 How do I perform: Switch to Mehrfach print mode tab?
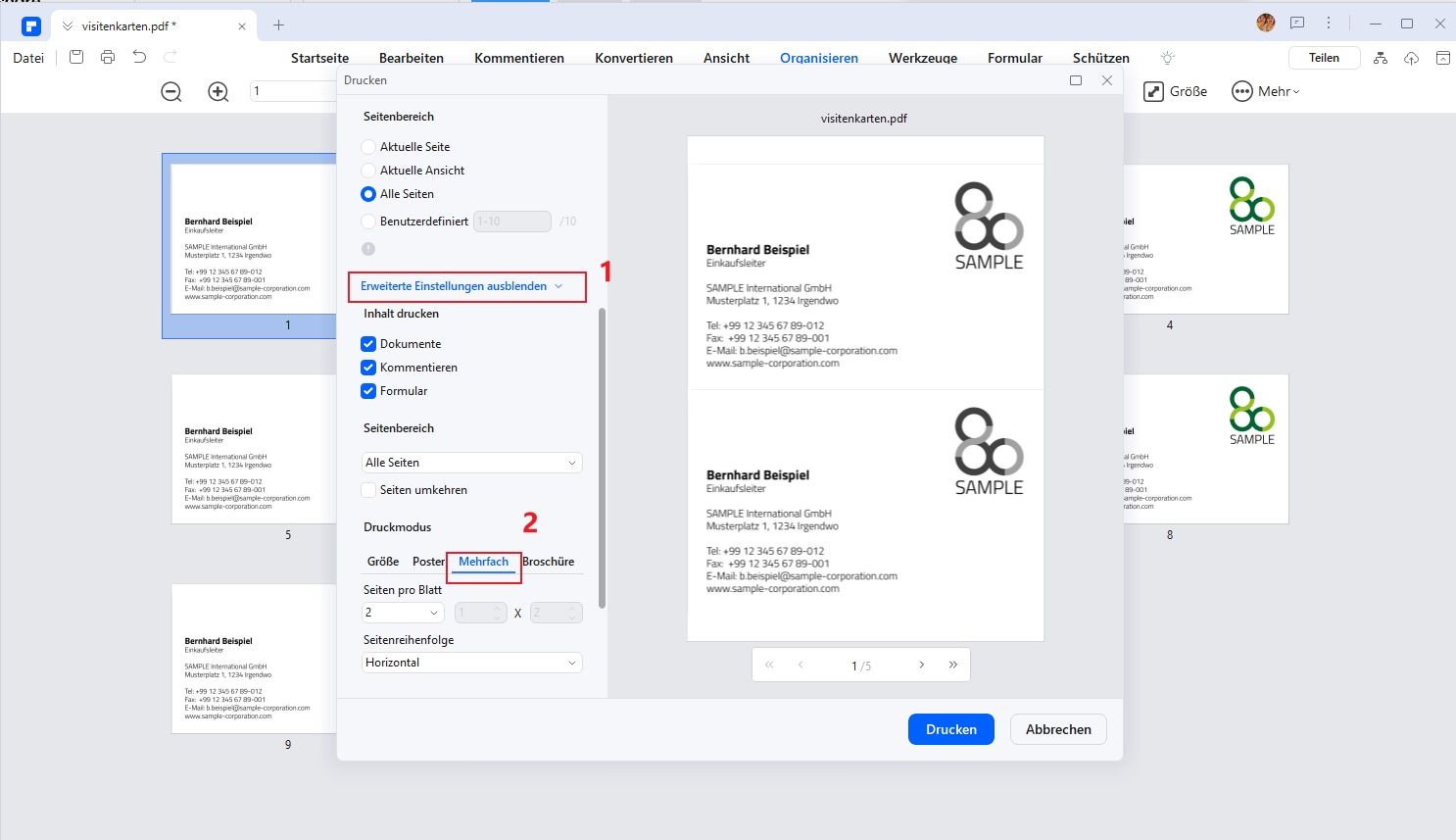[484, 562]
